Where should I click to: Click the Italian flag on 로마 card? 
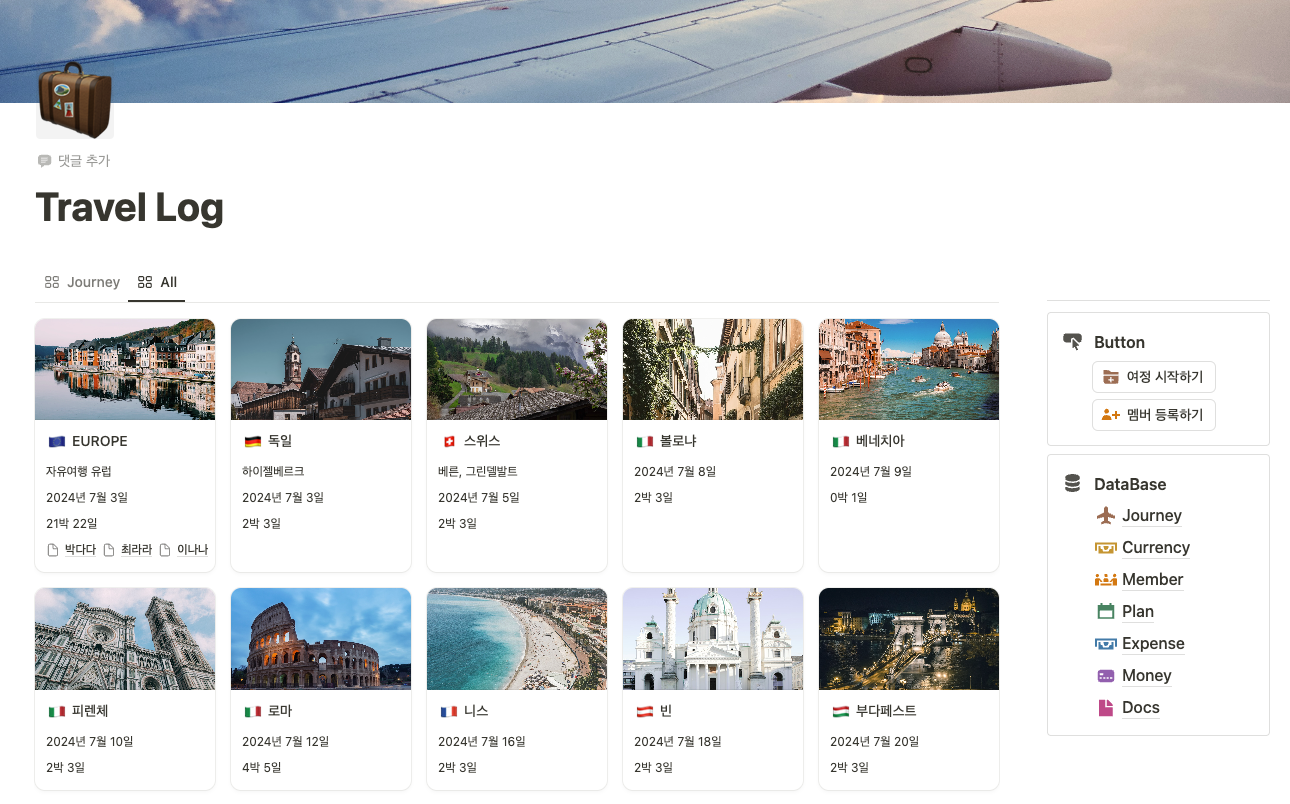point(252,711)
